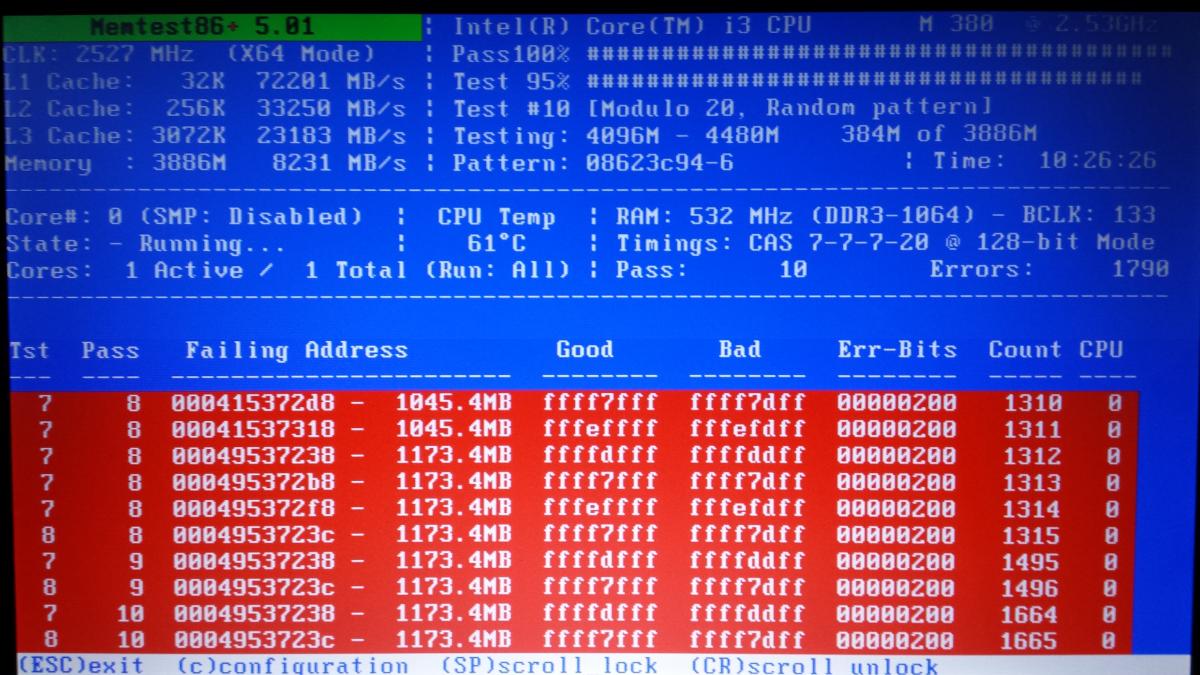Select the CPU column header
1200x675 pixels.
1101,349
